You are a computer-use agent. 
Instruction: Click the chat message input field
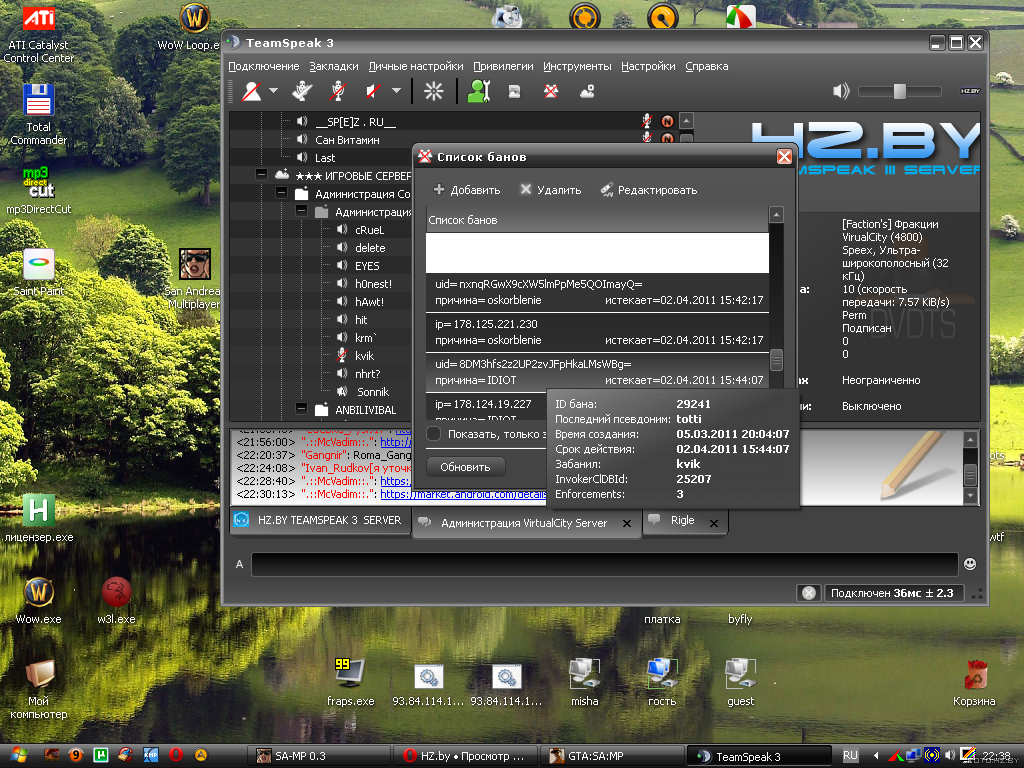click(x=603, y=564)
